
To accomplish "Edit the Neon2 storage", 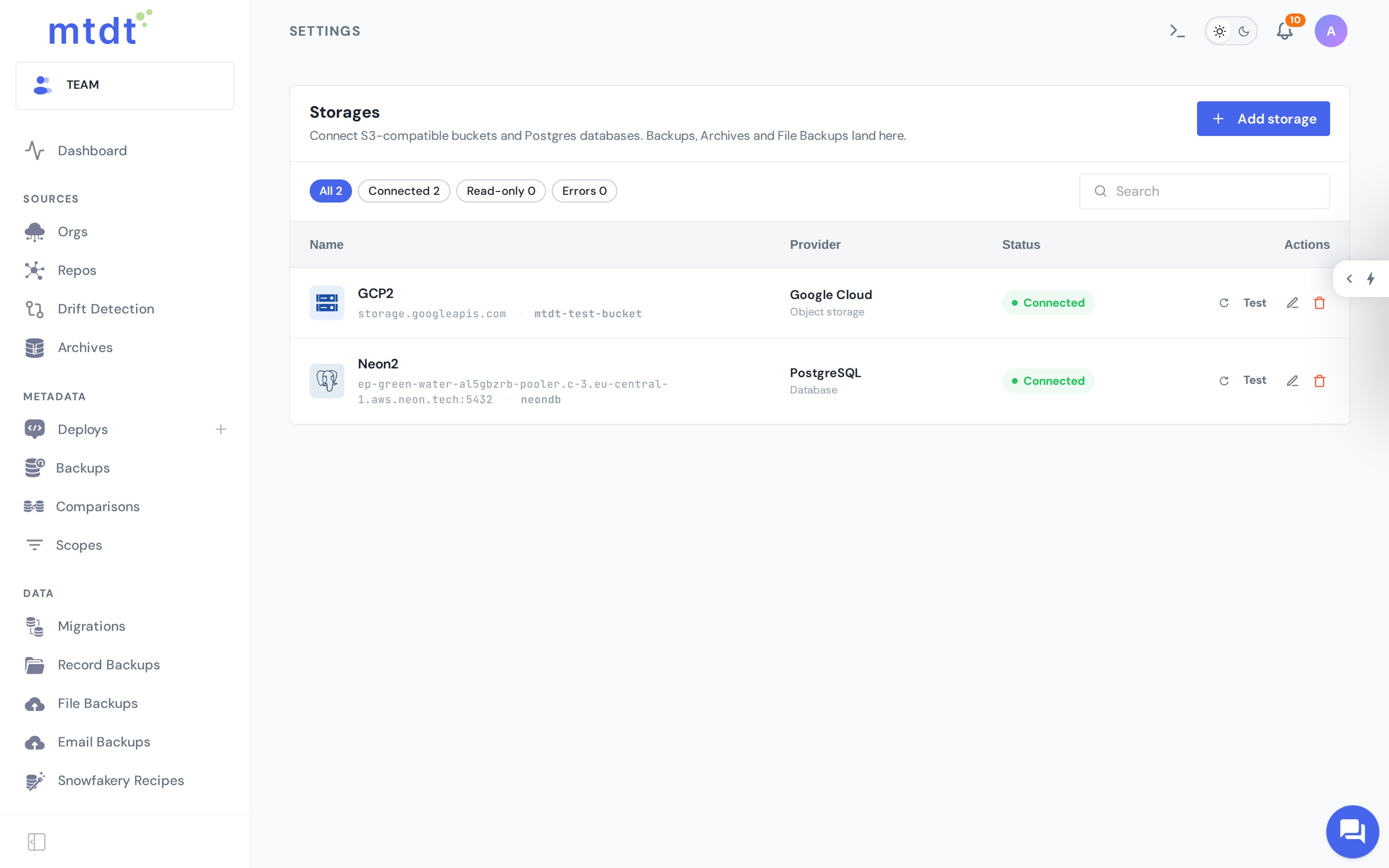I will point(1292,381).
